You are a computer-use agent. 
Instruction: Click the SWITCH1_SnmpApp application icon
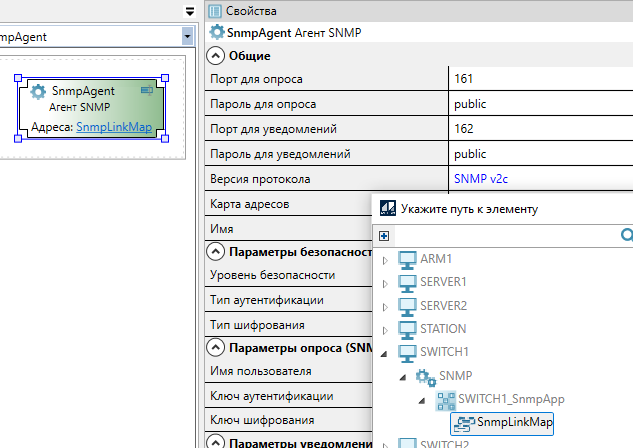click(444, 399)
